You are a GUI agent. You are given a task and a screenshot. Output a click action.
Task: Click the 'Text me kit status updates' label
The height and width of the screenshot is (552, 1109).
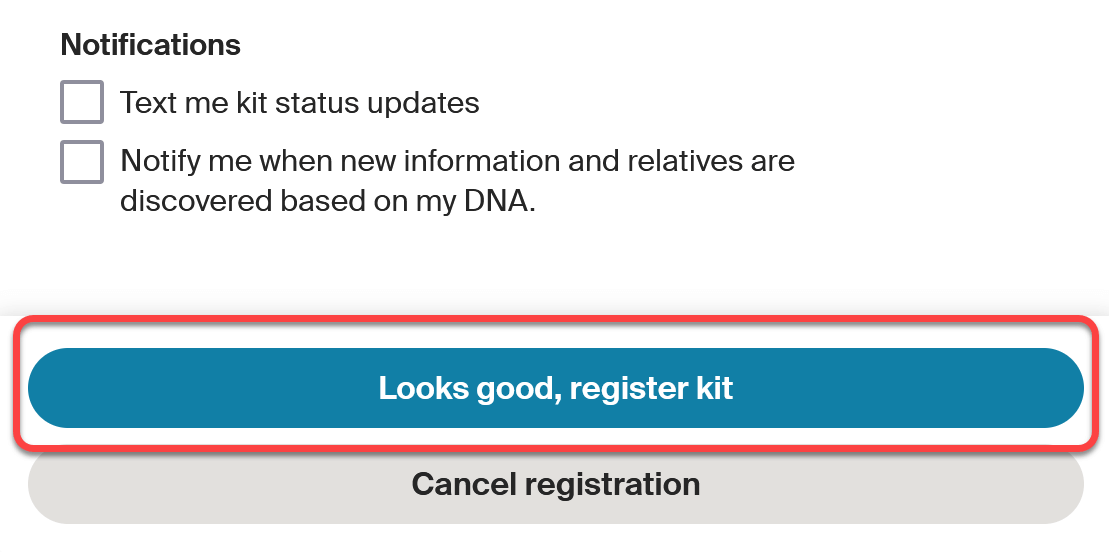point(300,103)
